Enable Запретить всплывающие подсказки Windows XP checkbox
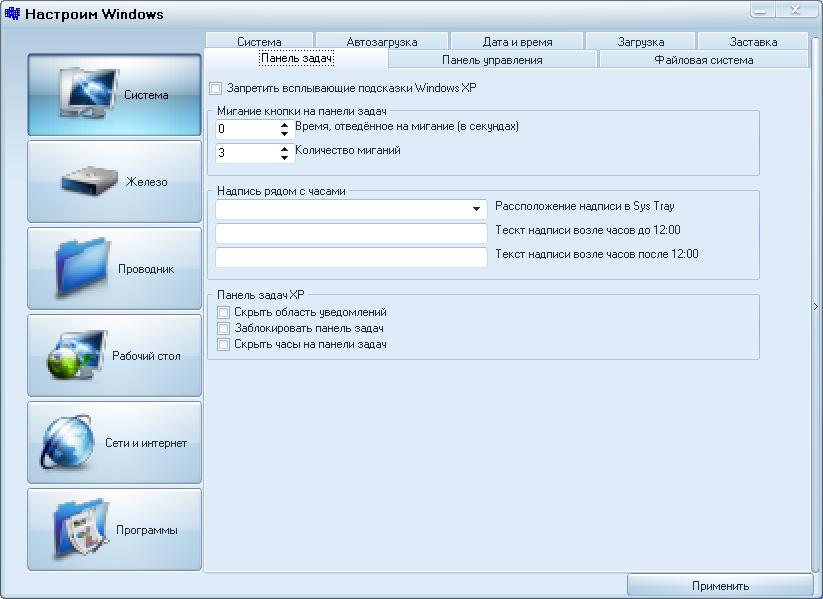 click(x=215, y=88)
